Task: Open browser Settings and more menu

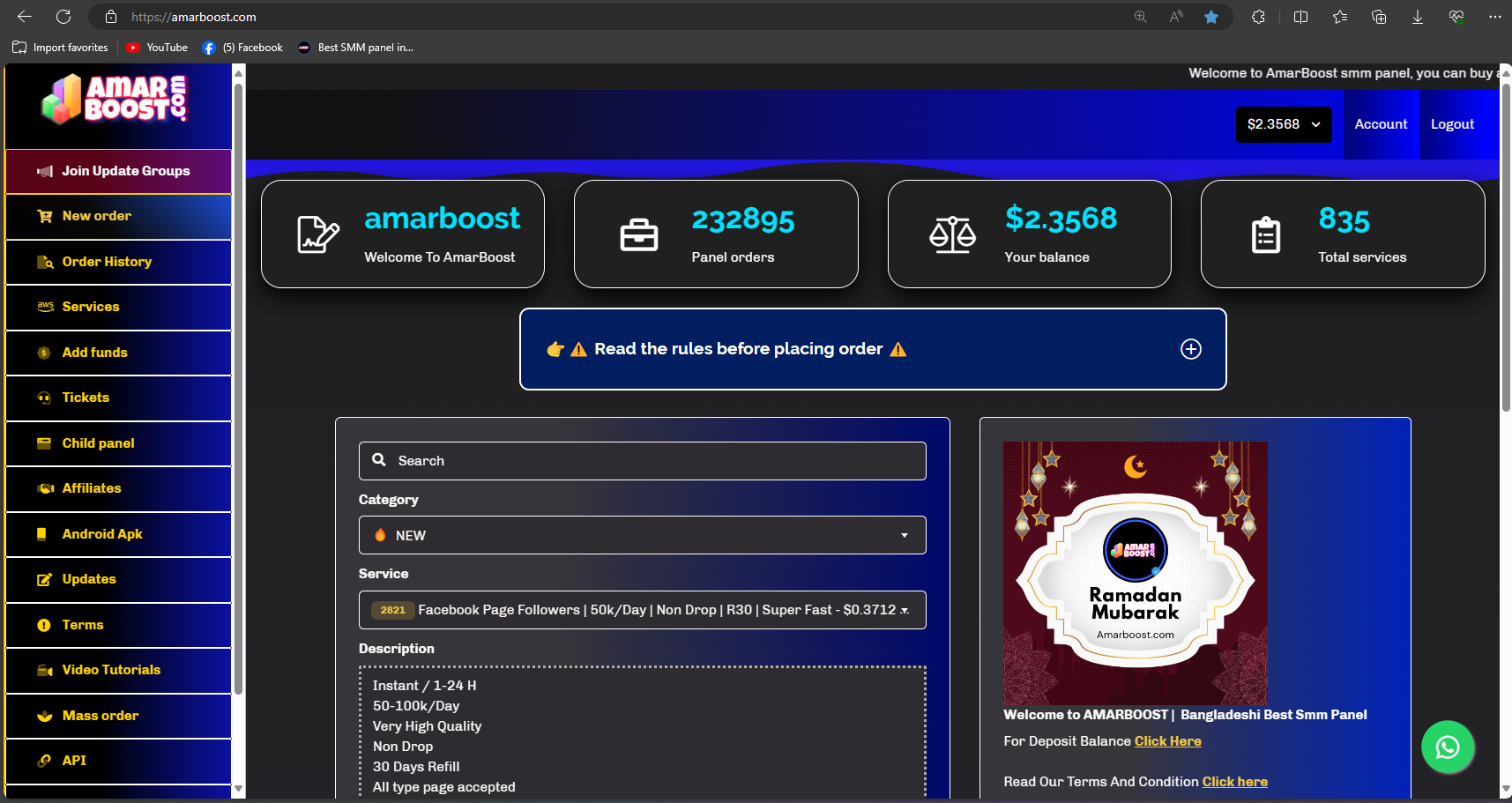Action: (x=1495, y=17)
